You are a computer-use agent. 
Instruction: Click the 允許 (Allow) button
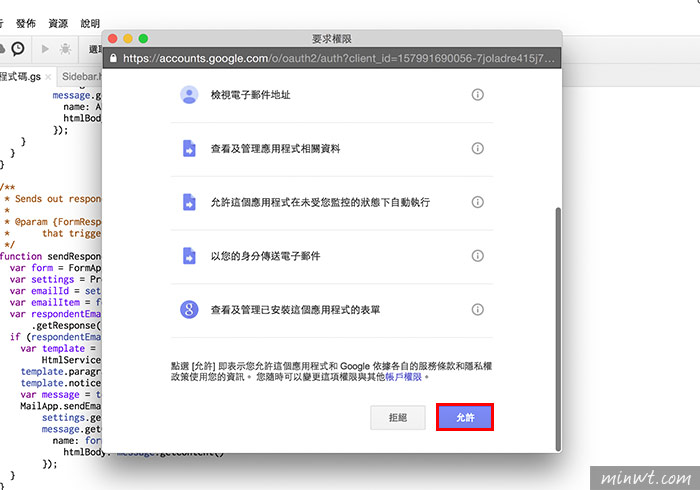pos(465,417)
